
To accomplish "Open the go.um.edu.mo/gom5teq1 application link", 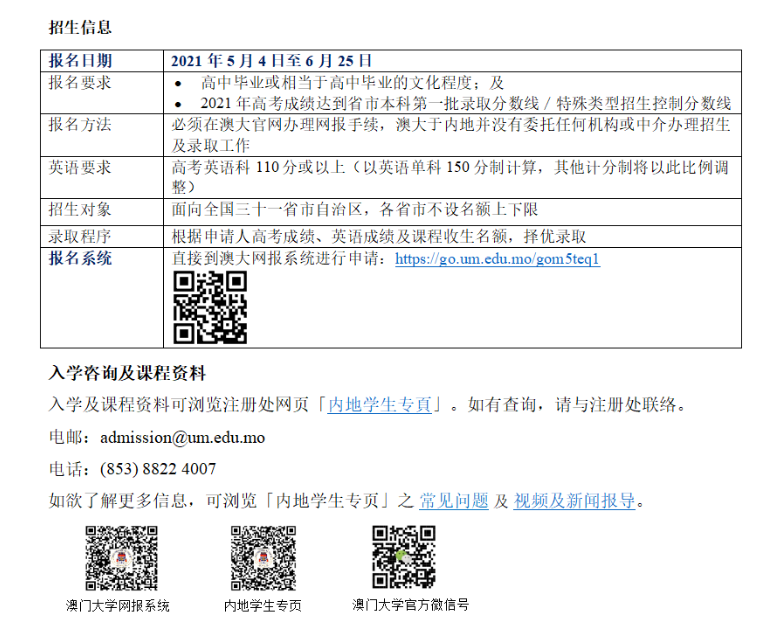I will pos(497,259).
